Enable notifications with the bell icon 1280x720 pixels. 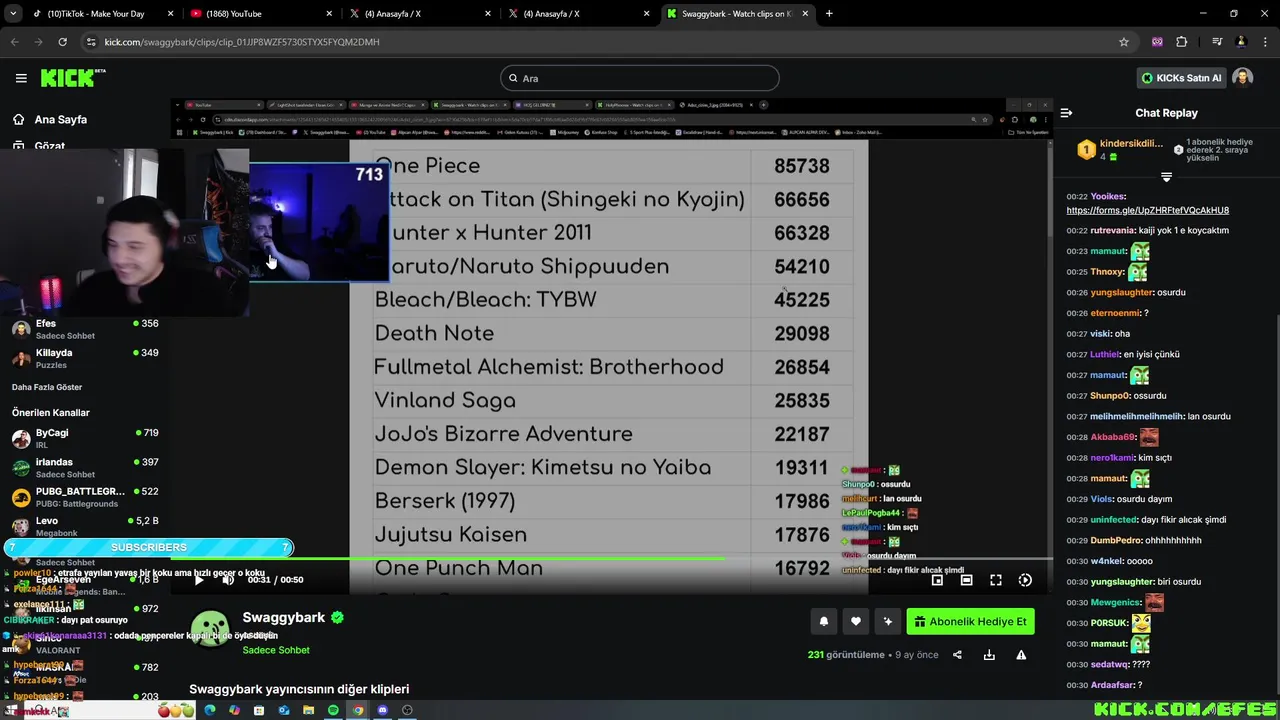(x=824, y=621)
